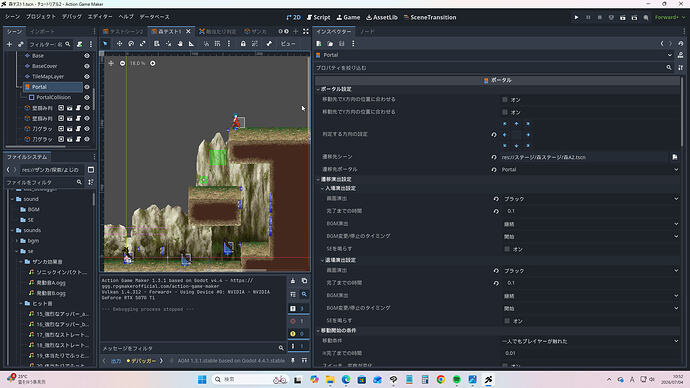Enable the first オン checkbox under ポータル設定
Viewport: 690px width, 388px height.
505,100
